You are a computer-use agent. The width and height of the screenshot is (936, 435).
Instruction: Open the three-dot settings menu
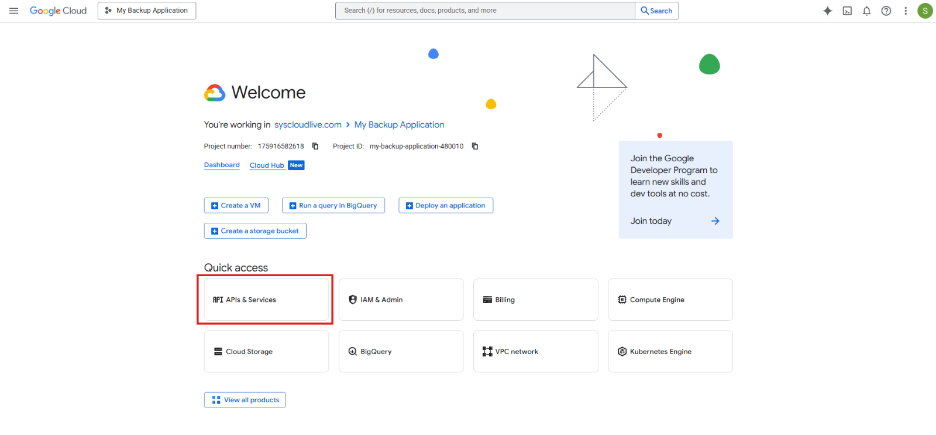904,11
